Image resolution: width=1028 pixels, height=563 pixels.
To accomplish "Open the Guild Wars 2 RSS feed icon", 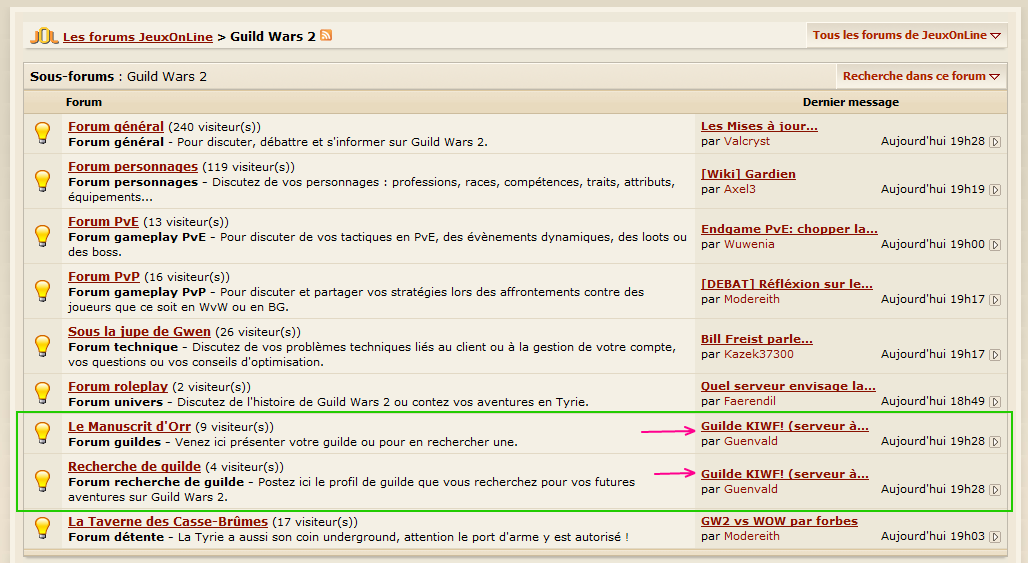I will [326, 35].
